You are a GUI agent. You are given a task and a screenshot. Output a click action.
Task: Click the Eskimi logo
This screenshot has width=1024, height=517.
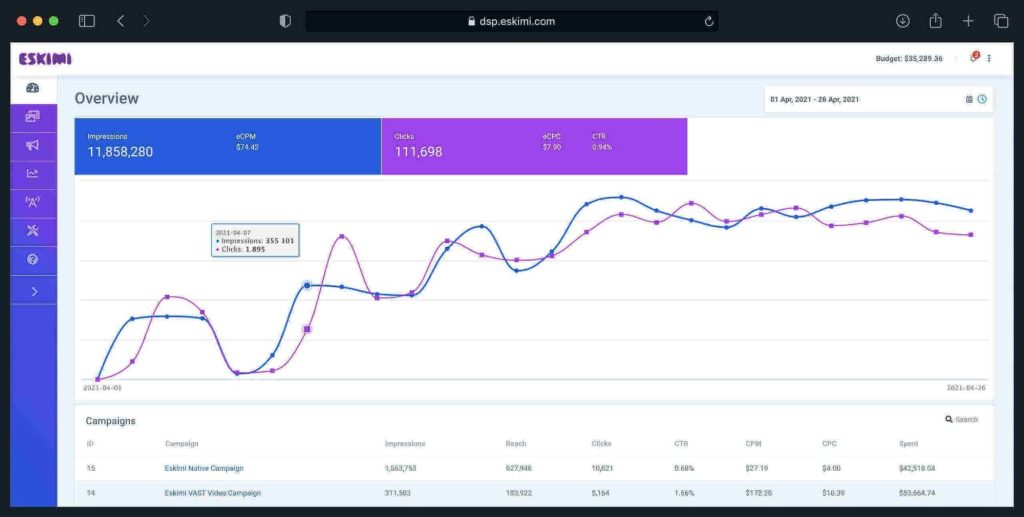[45, 59]
